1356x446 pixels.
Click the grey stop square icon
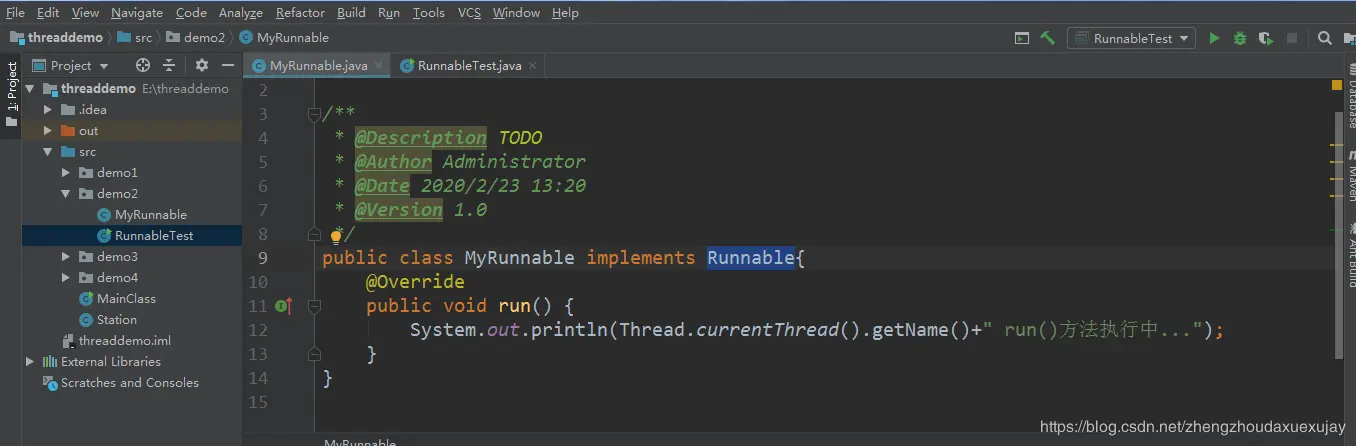pos(1292,38)
